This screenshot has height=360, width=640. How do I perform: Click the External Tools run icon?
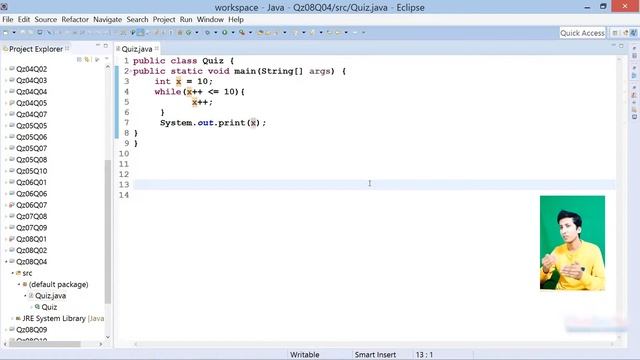click(242, 33)
